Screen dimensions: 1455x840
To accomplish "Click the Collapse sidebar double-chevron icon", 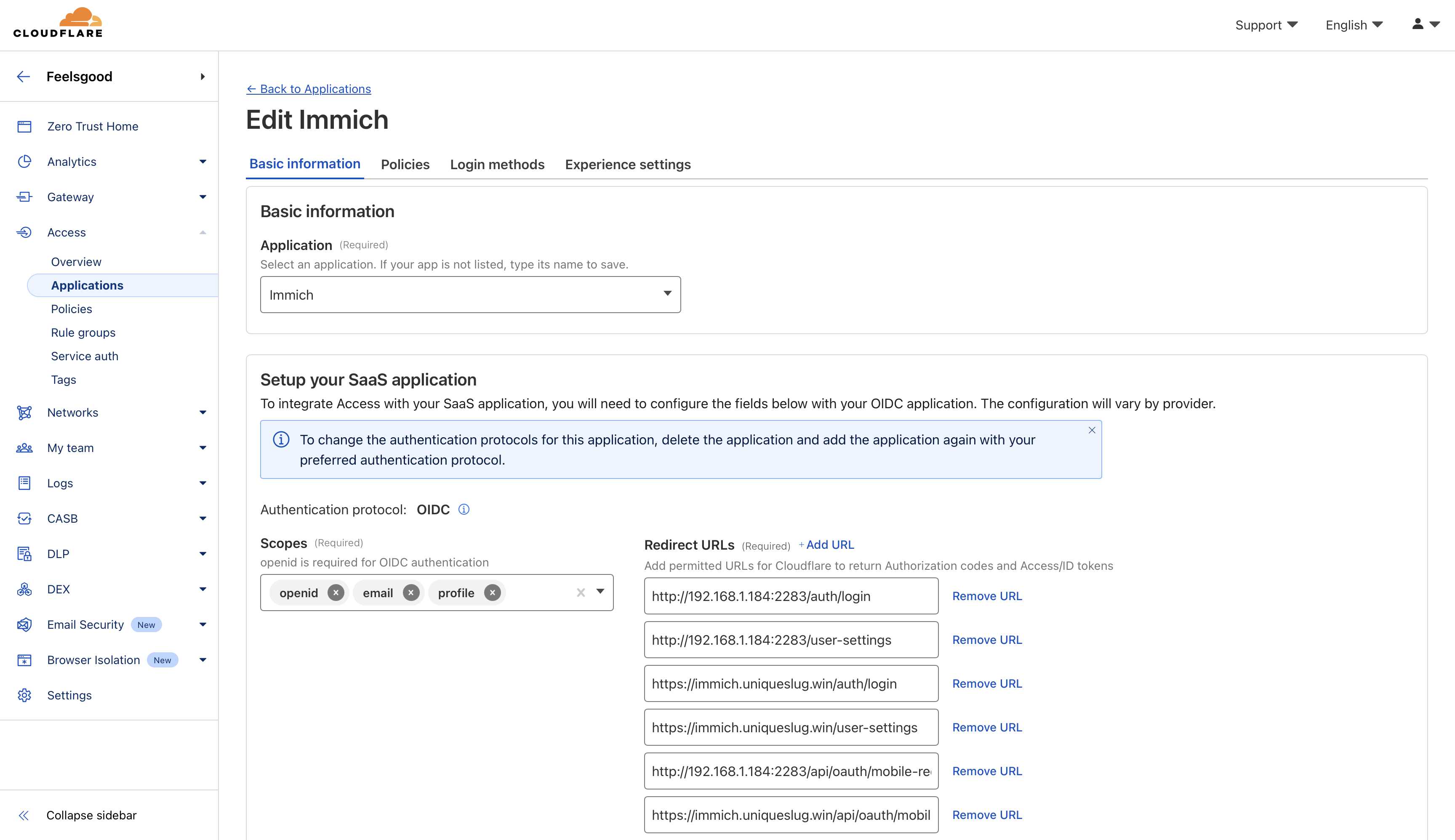I will click(24, 815).
